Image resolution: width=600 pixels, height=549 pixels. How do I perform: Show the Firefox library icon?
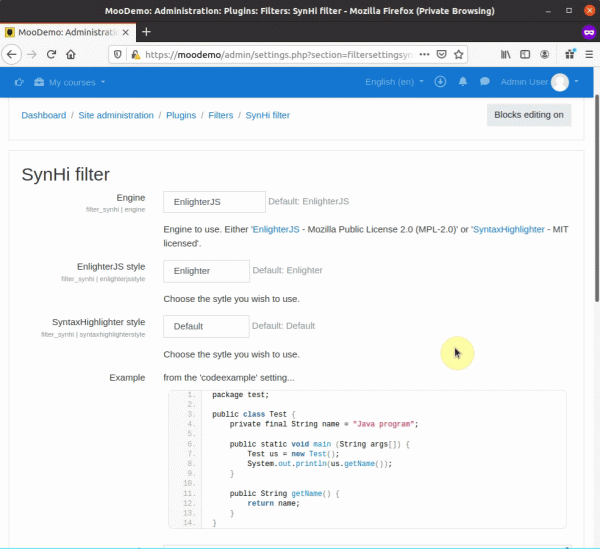pos(505,54)
